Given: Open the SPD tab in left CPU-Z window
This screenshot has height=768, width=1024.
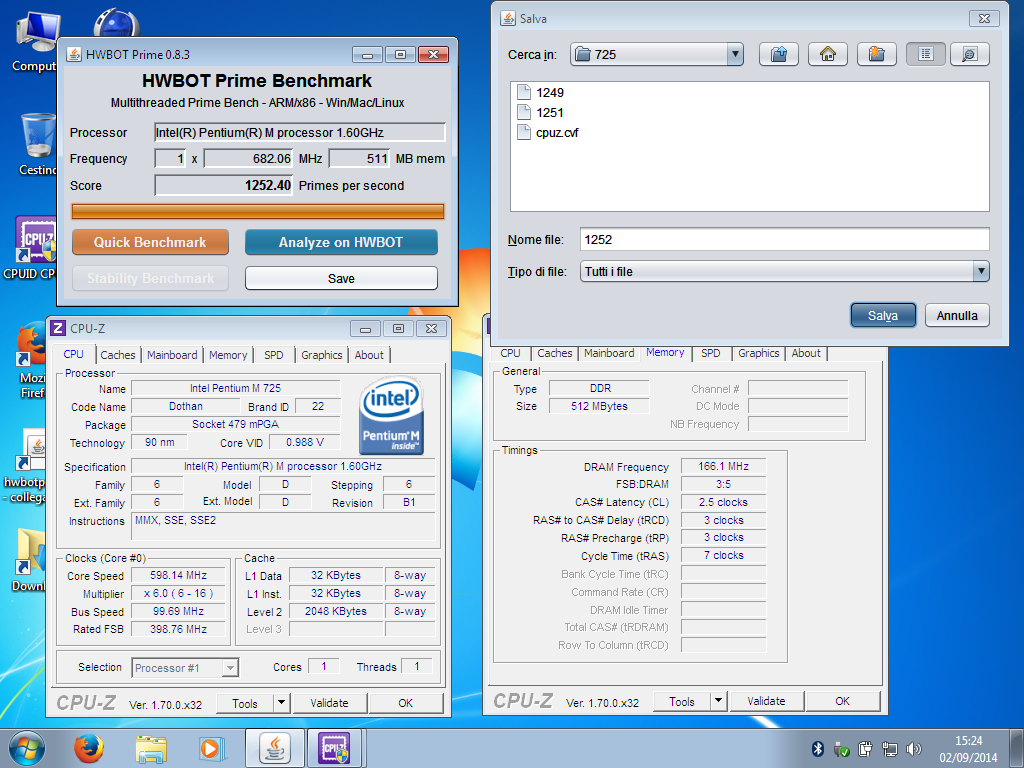Looking at the screenshot, I should 274,355.
